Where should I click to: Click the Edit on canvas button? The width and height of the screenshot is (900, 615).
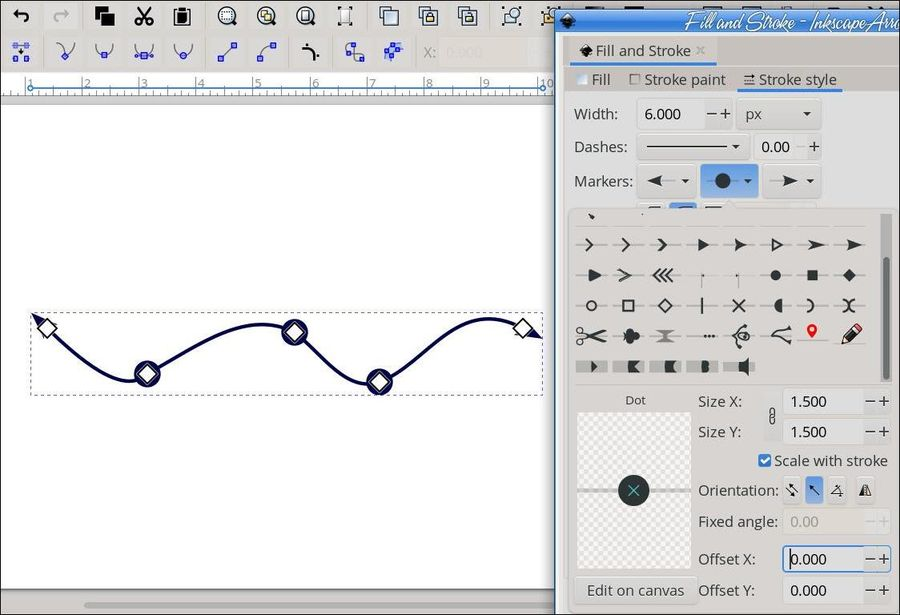click(x=635, y=590)
